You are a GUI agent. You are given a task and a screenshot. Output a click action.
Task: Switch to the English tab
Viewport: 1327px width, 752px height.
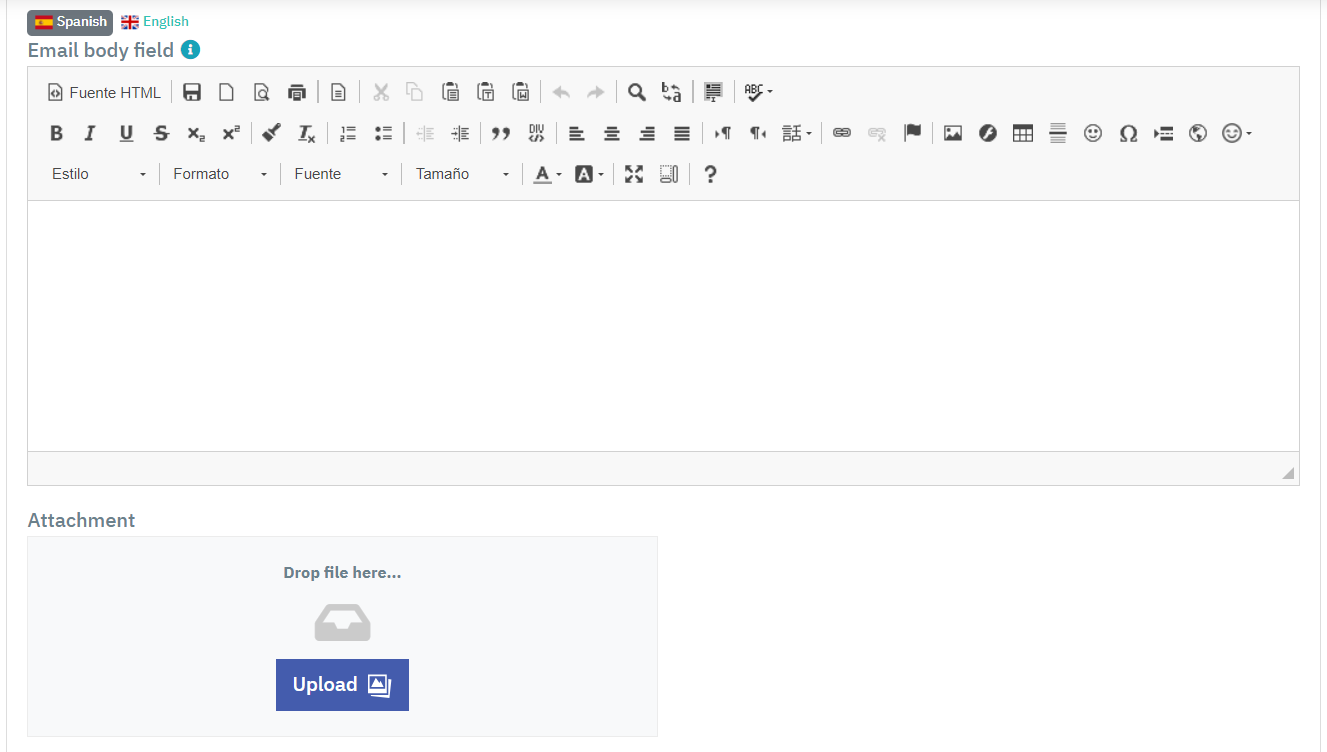point(154,21)
